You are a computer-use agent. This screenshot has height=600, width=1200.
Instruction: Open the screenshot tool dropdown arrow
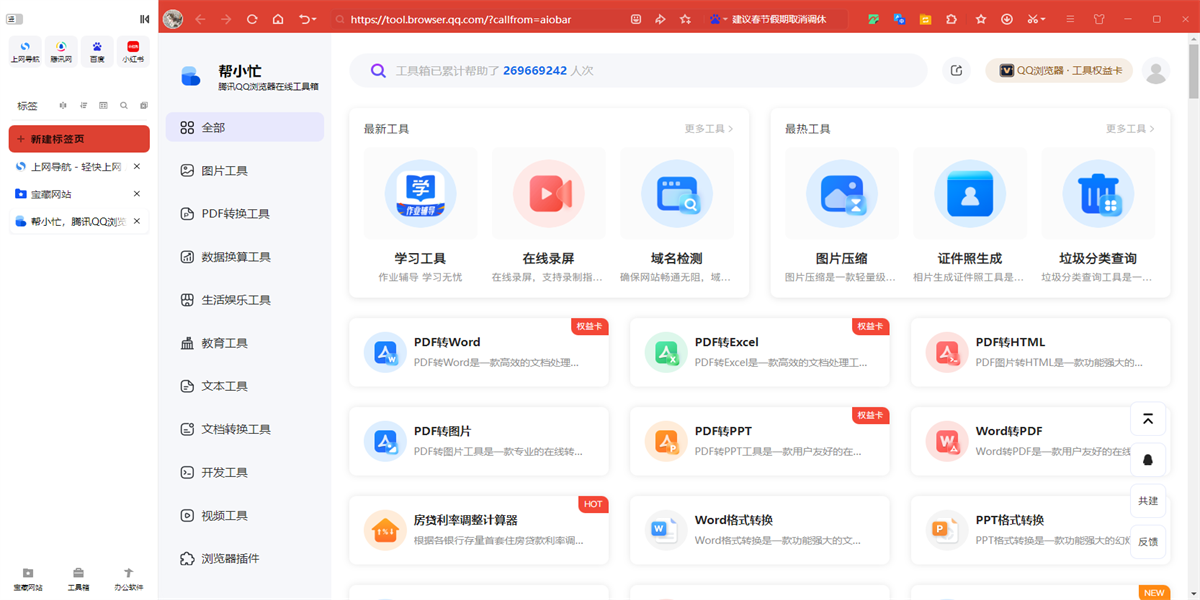click(x=1043, y=19)
